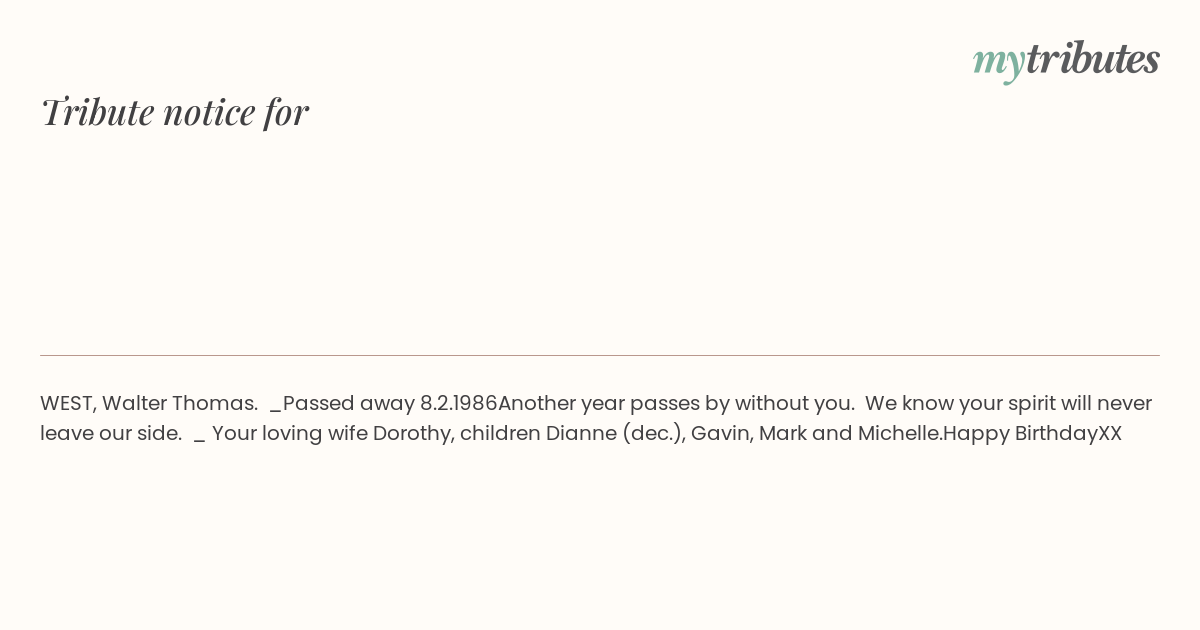Select the "Tribute notice for" heading
The height and width of the screenshot is (630, 1200).
tap(175, 111)
